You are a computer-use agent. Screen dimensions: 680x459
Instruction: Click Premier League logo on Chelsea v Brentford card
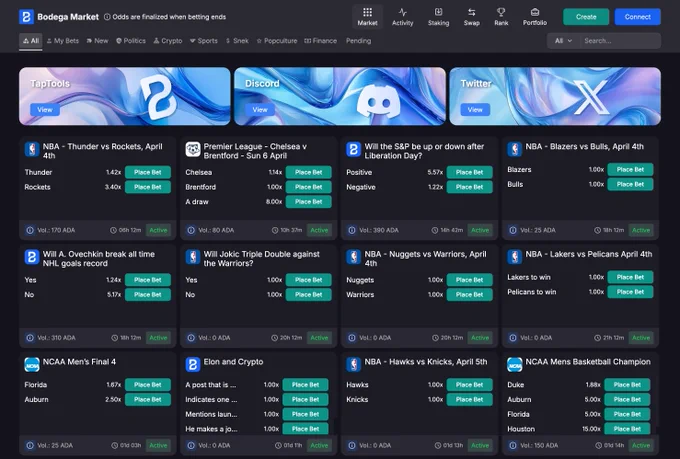193,149
